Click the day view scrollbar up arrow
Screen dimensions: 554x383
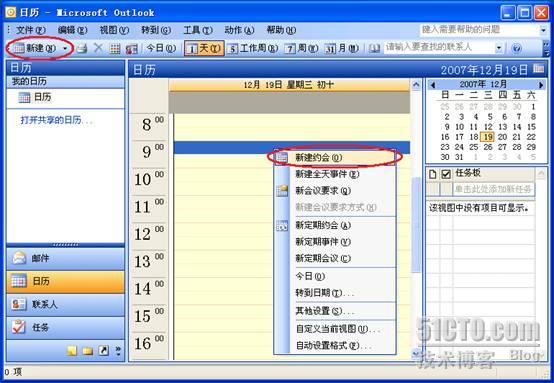tap(417, 84)
